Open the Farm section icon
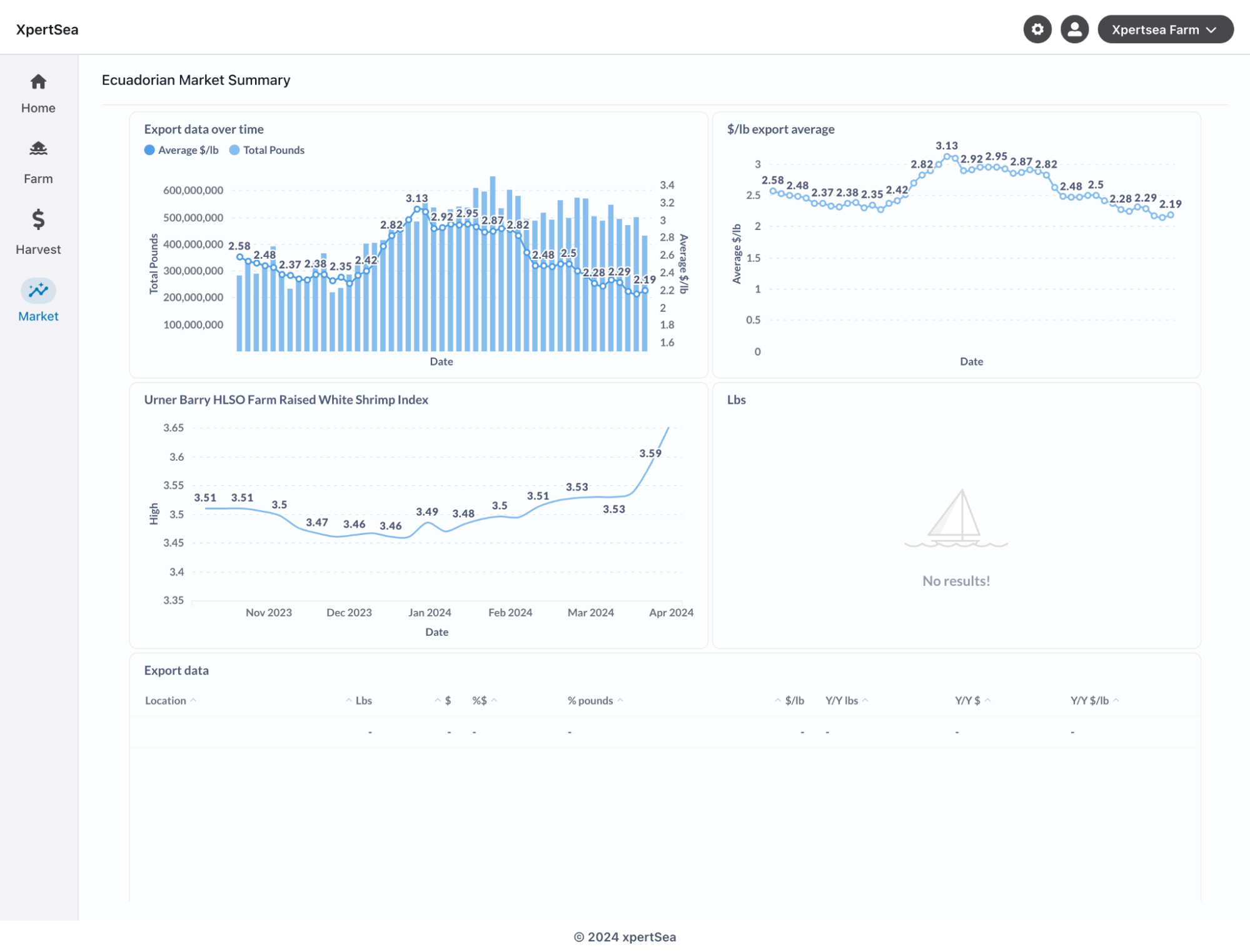The width and height of the screenshot is (1250, 952). pyautogui.click(x=38, y=149)
